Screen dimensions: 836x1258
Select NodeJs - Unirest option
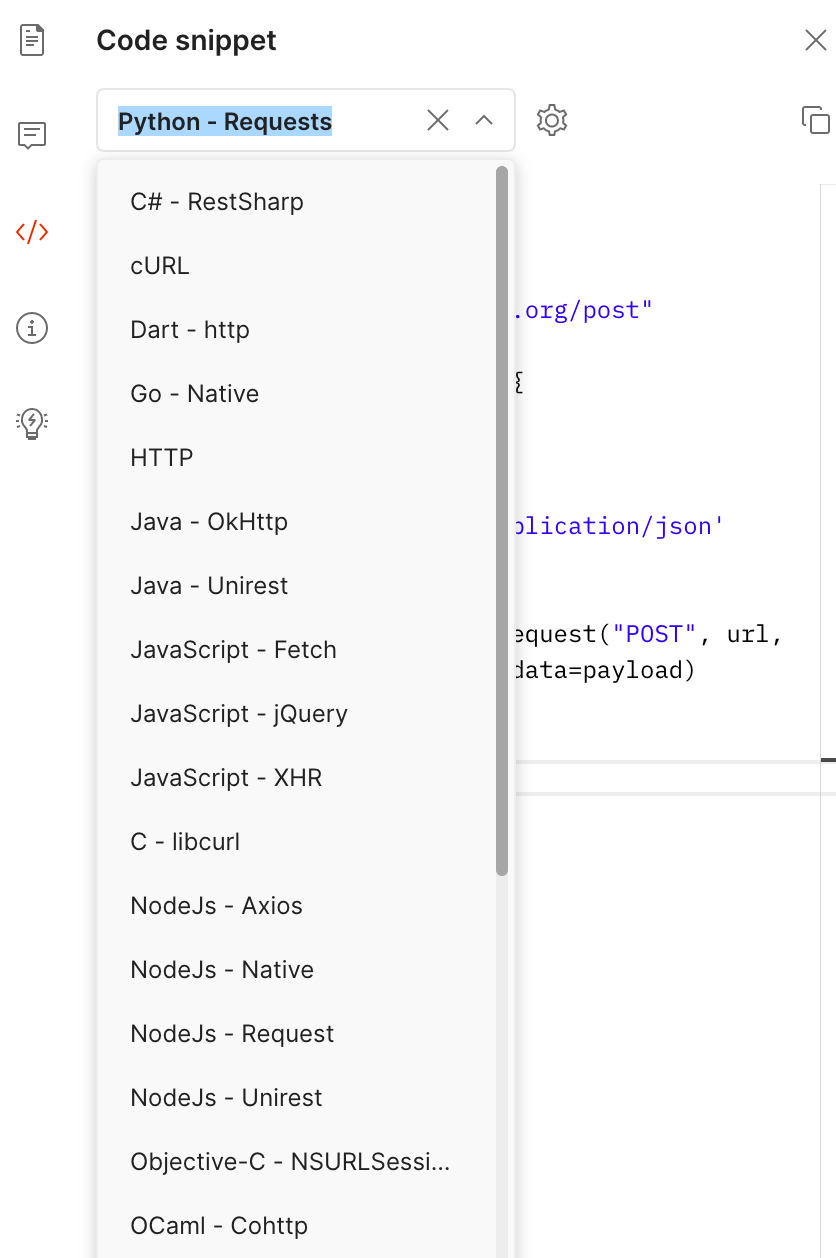coord(297,1098)
